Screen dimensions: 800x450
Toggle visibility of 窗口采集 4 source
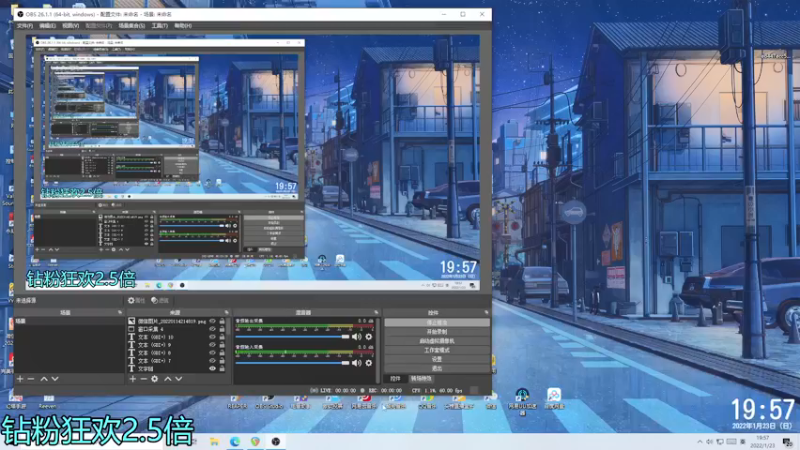tap(212, 329)
